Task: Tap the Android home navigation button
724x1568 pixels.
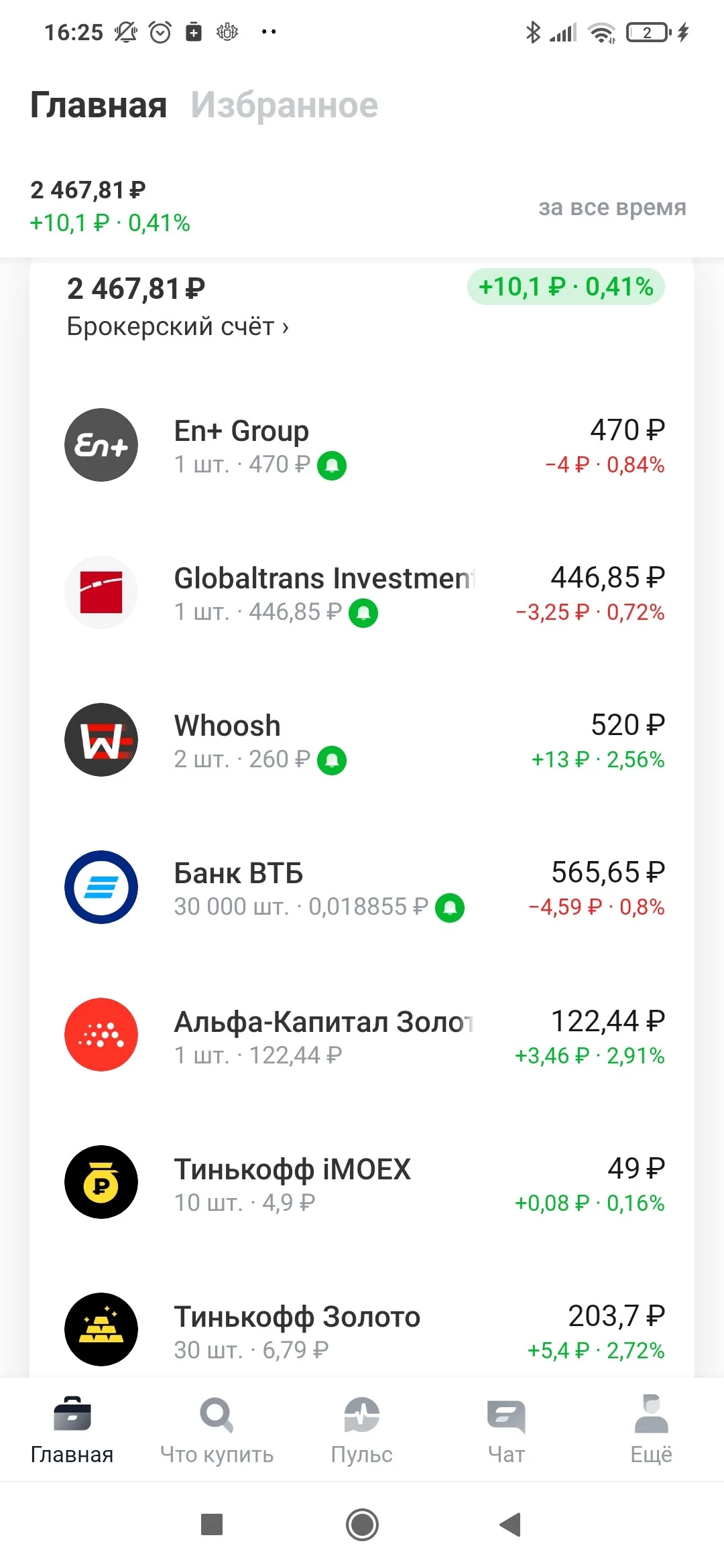Action: point(362,1524)
